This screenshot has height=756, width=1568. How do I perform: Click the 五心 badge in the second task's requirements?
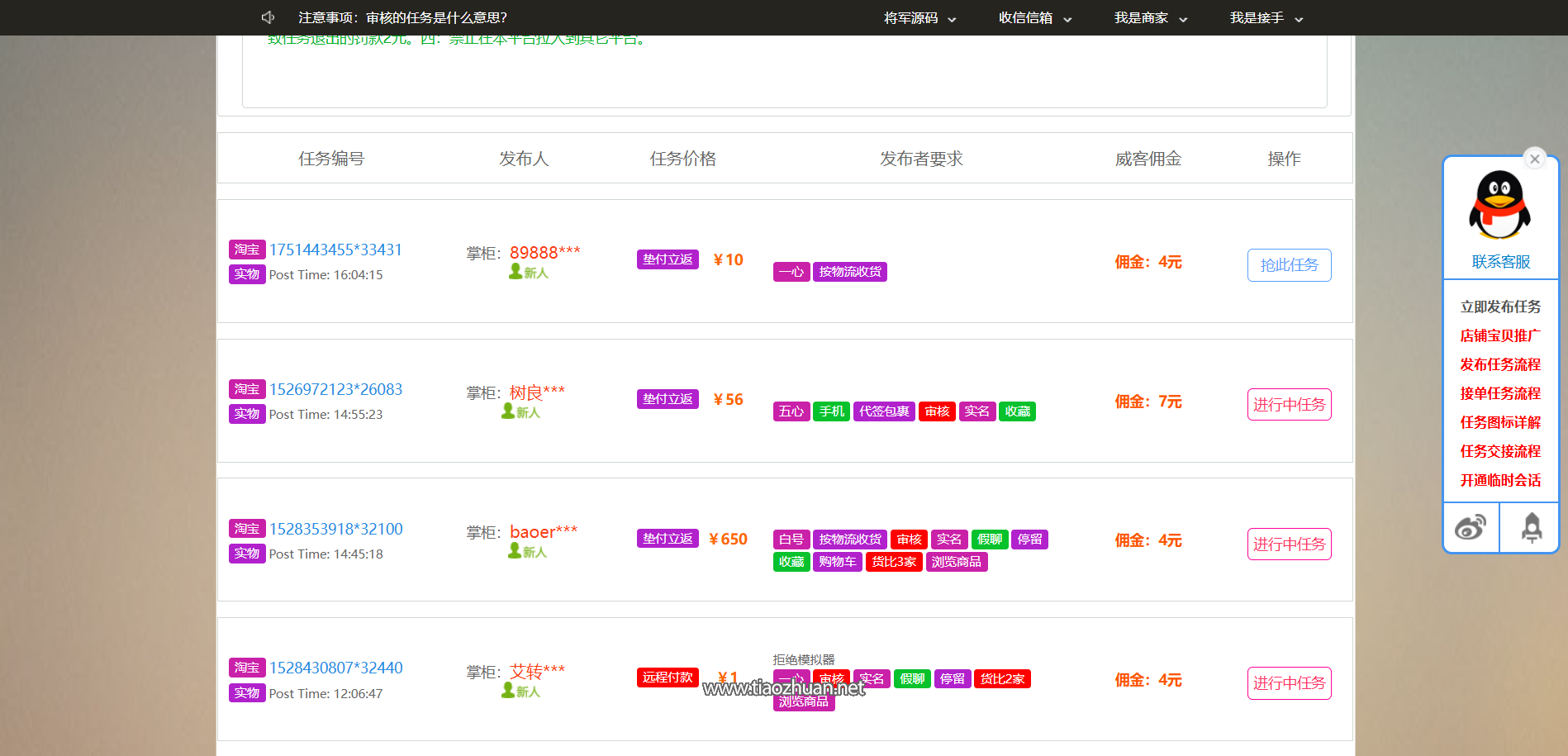tap(791, 411)
